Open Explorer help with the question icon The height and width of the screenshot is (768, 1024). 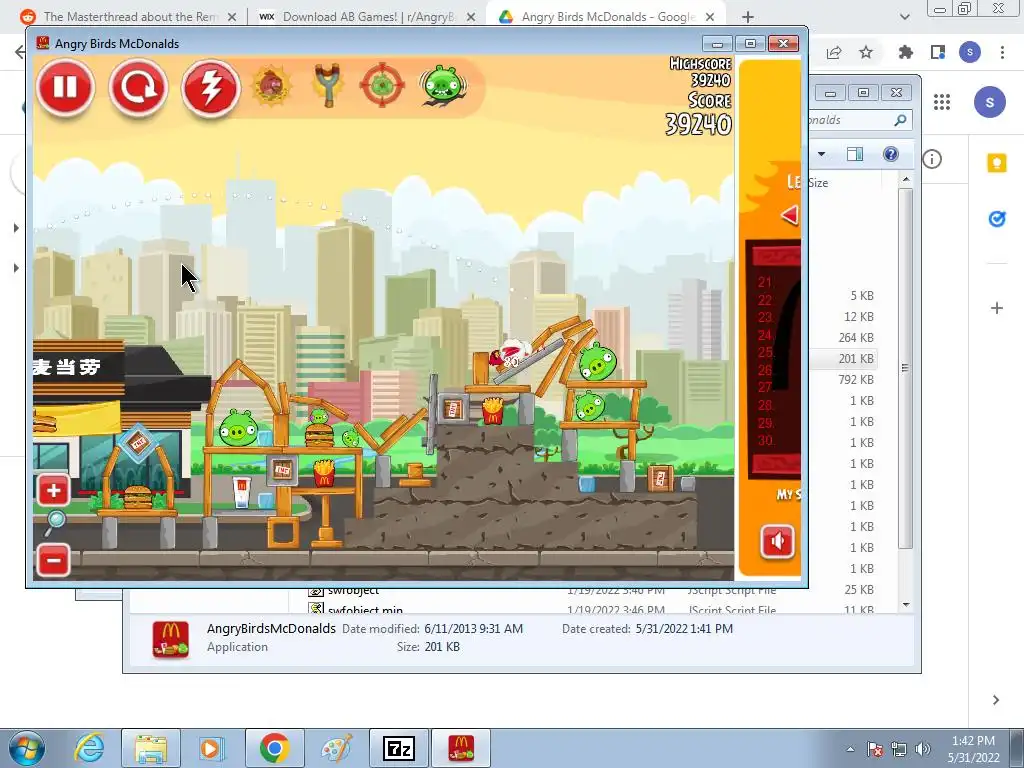pyautogui.click(x=890, y=154)
